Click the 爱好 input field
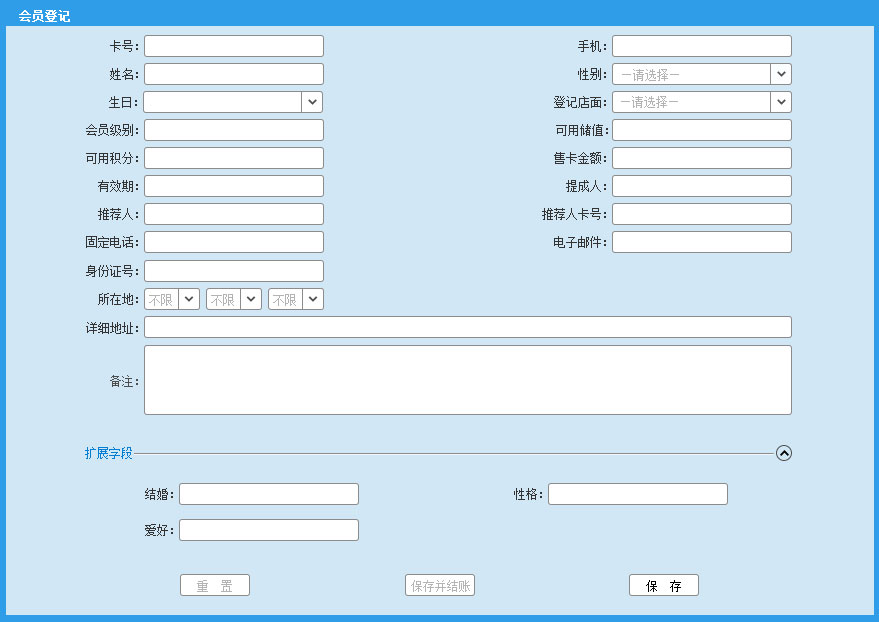The height and width of the screenshot is (622, 879). [268, 530]
